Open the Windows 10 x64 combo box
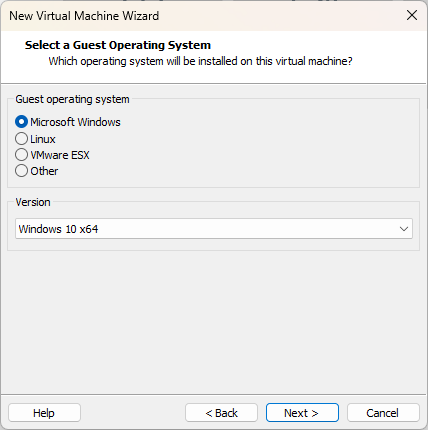 coord(214,229)
